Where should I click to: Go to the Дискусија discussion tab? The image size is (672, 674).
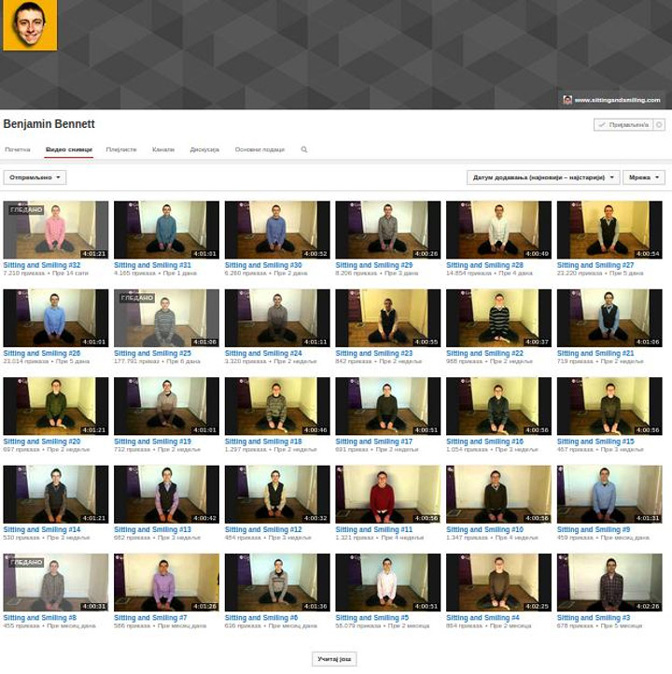point(204,150)
